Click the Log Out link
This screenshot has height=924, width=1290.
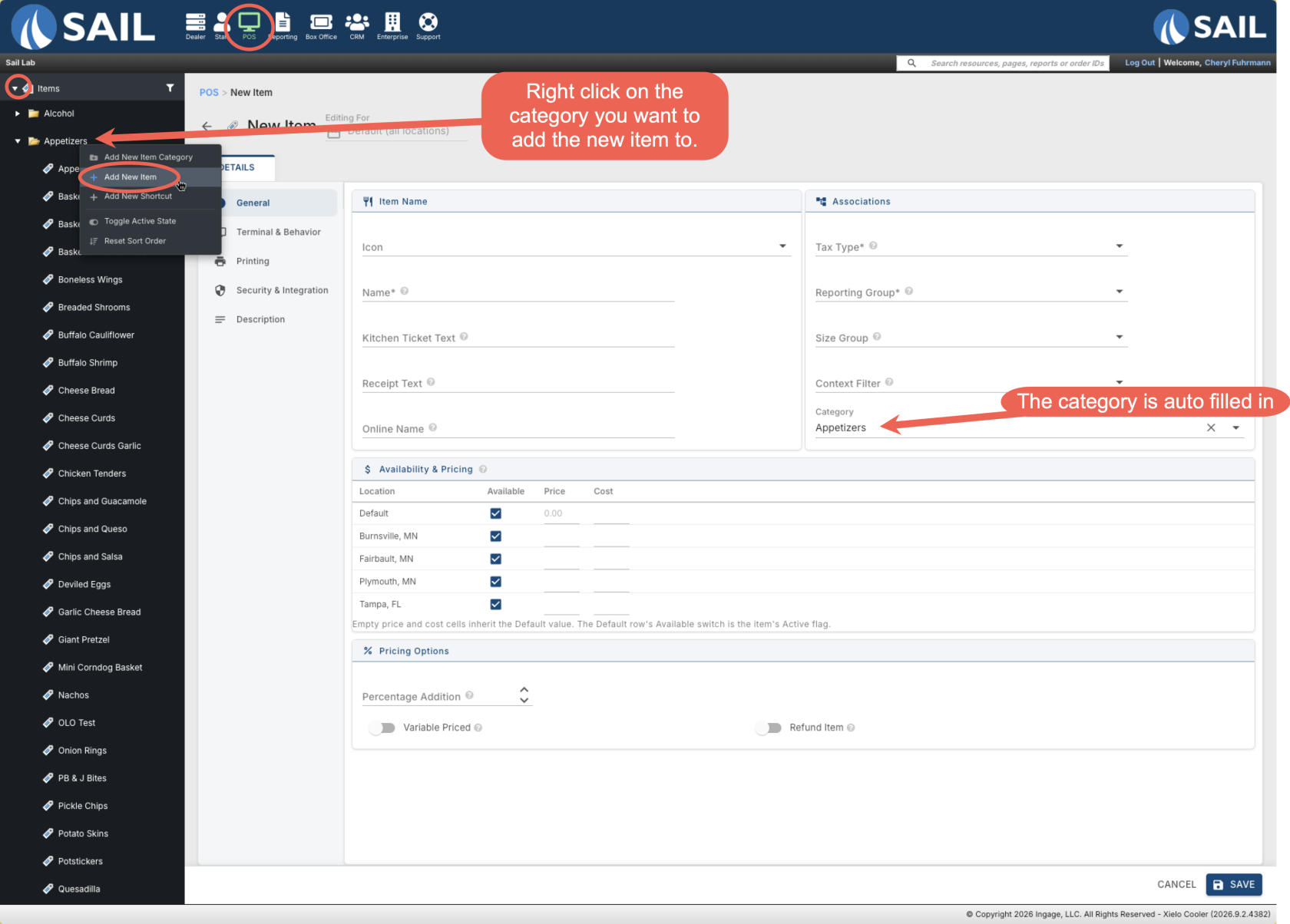tap(1139, 63)
